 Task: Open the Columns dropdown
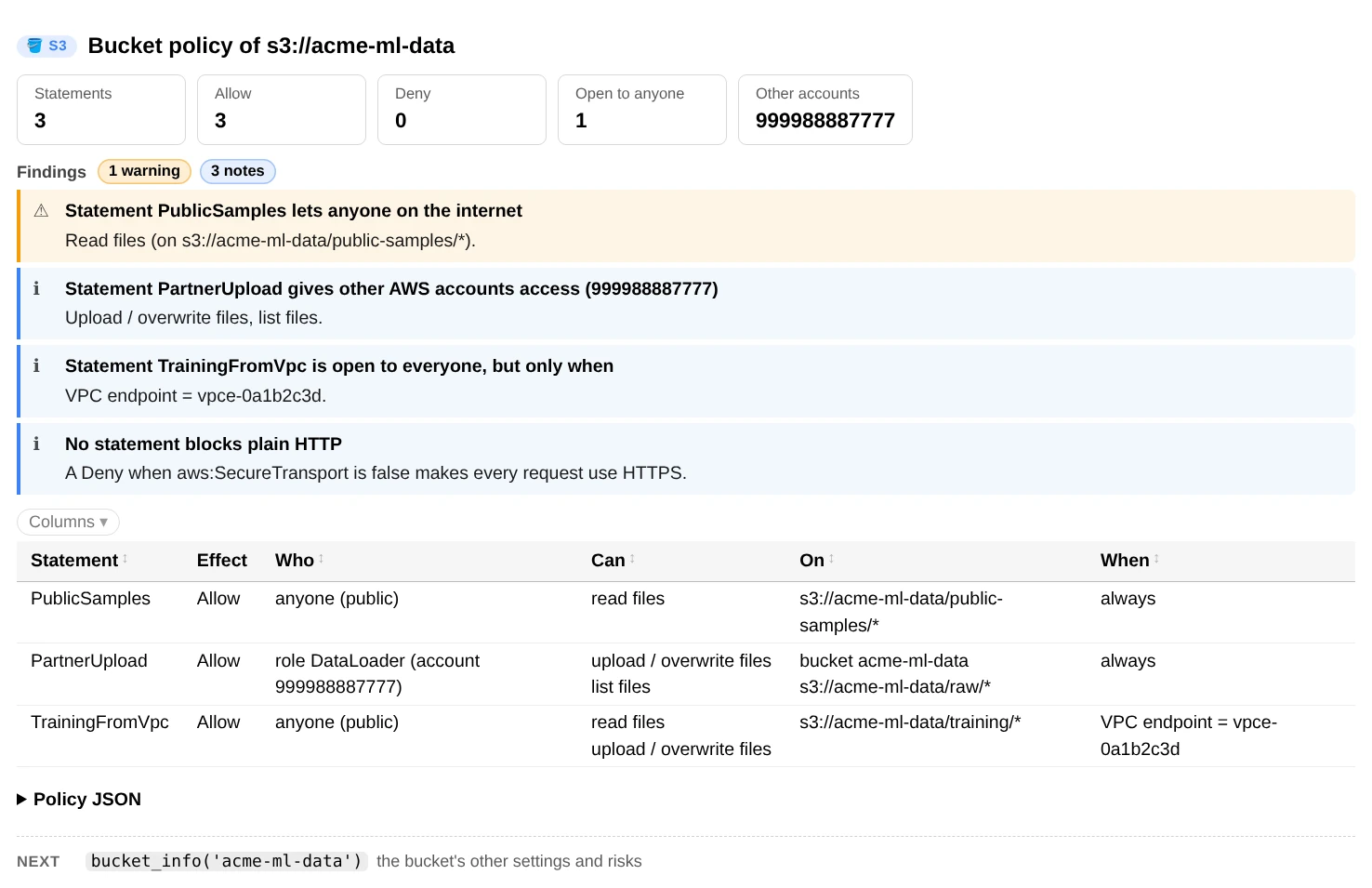(68, 522)
